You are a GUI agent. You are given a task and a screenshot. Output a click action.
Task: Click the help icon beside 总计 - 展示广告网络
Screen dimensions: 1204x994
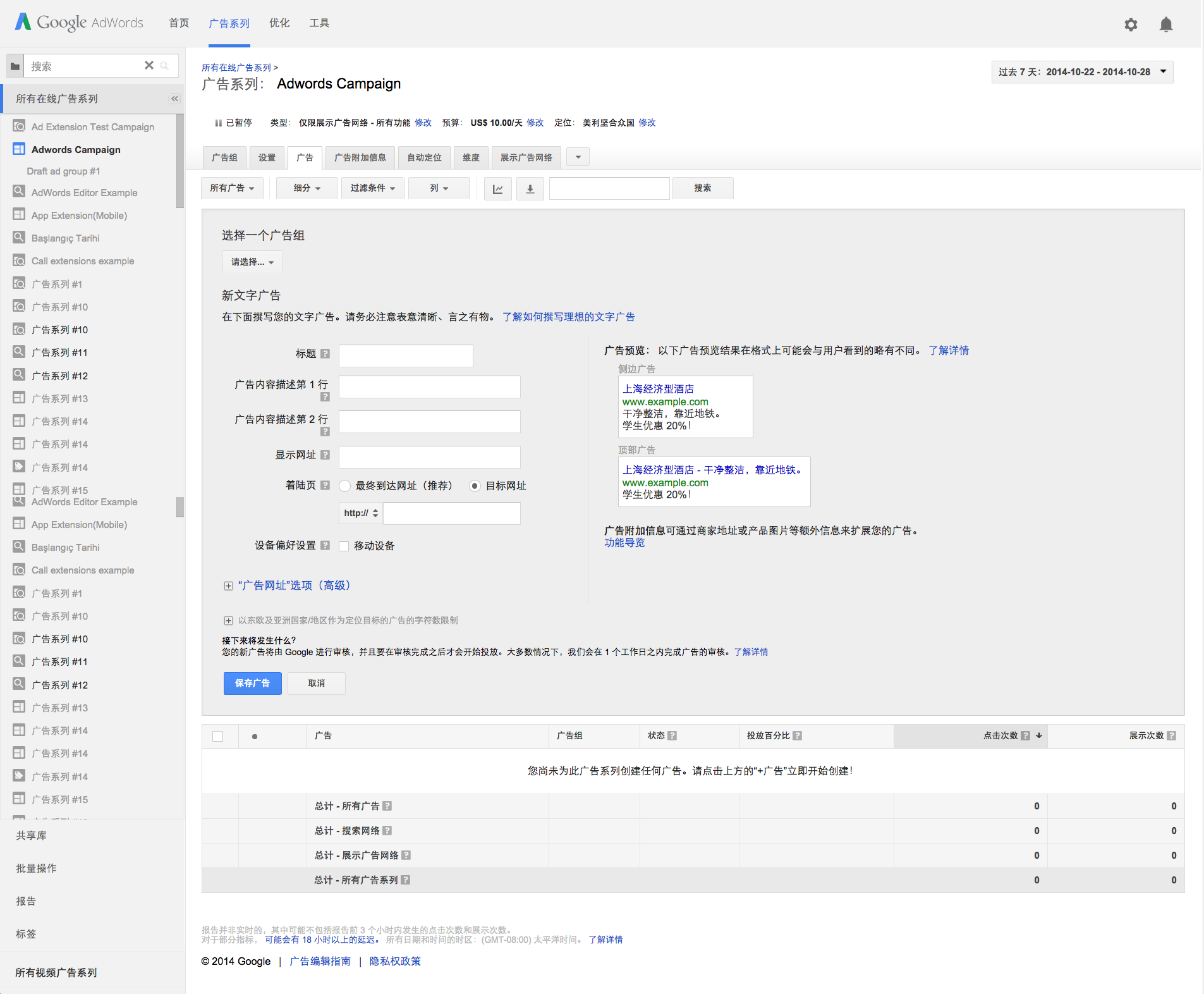pos(406,855)
